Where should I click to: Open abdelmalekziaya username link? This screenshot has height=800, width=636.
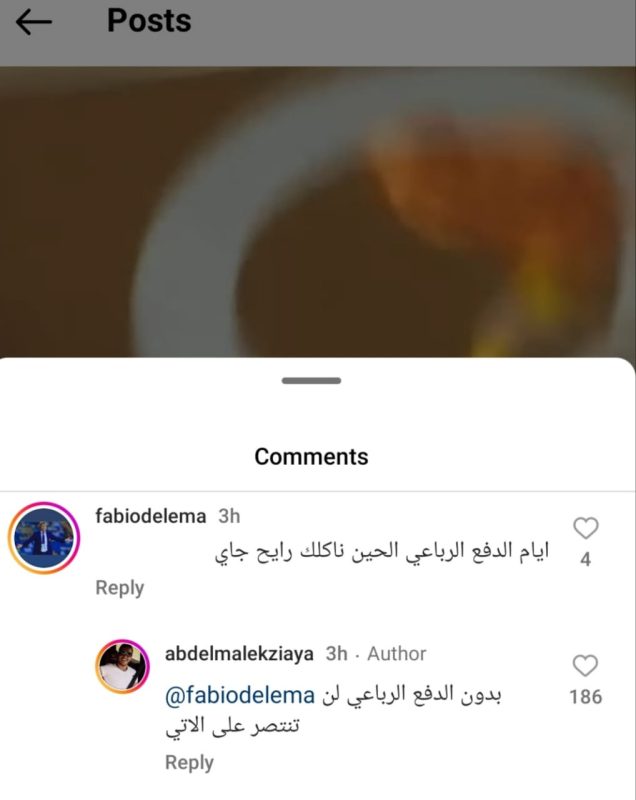click(239, 654)
